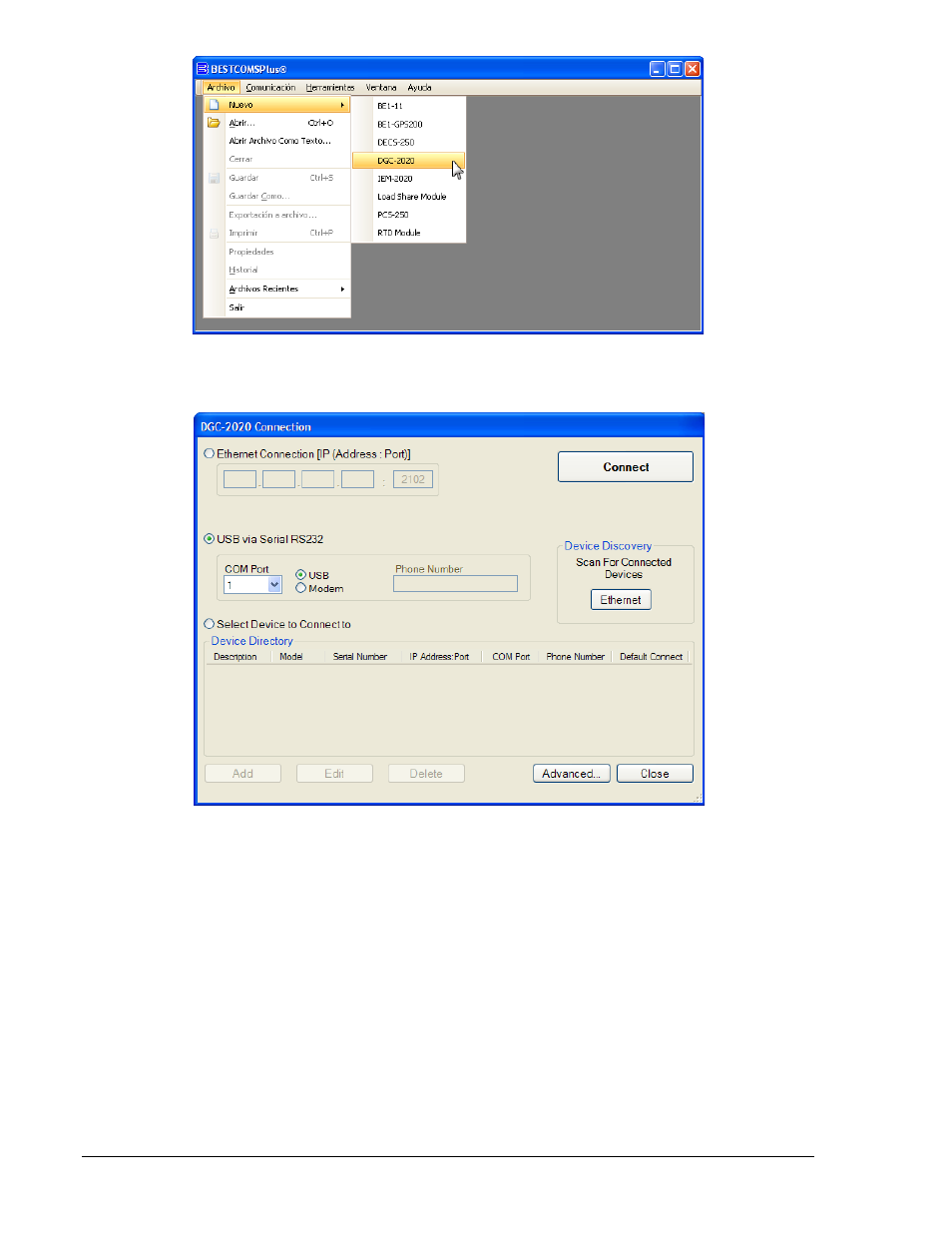Click the Phone Number input field
Screen dimensions: 952x1233
[455, 584]
